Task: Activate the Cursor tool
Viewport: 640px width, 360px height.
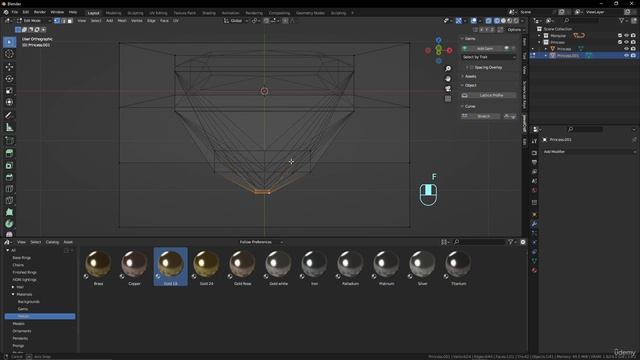Action: pos(9,54)
